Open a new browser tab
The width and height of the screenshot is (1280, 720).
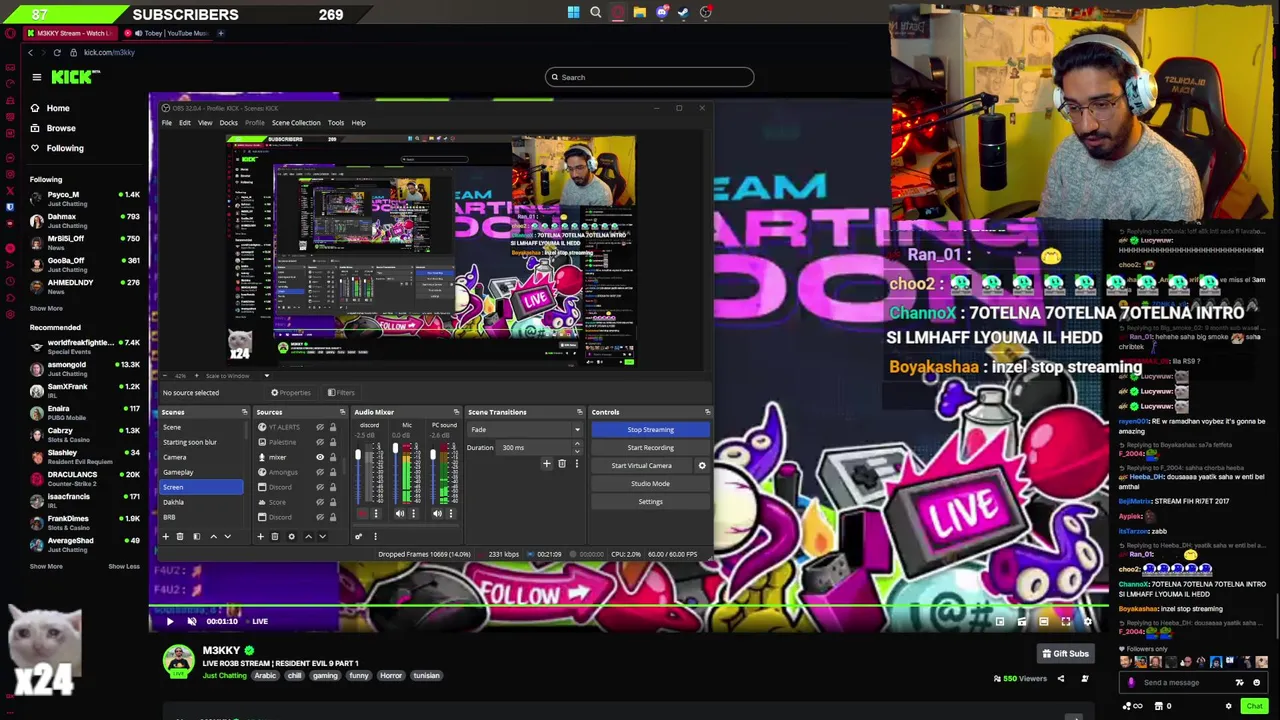(x=221, y=33)
